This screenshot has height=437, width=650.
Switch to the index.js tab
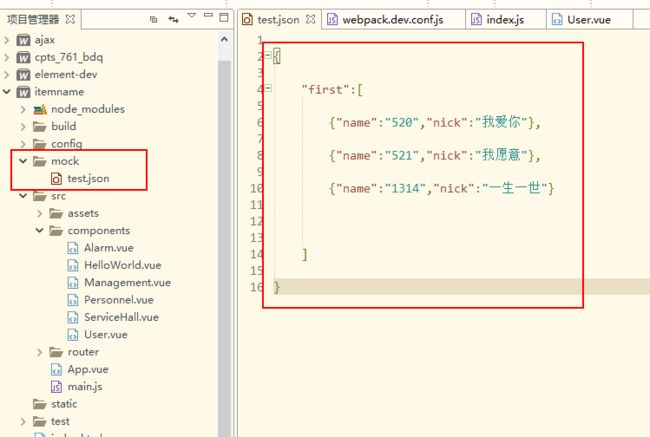(x=505, y=19)
